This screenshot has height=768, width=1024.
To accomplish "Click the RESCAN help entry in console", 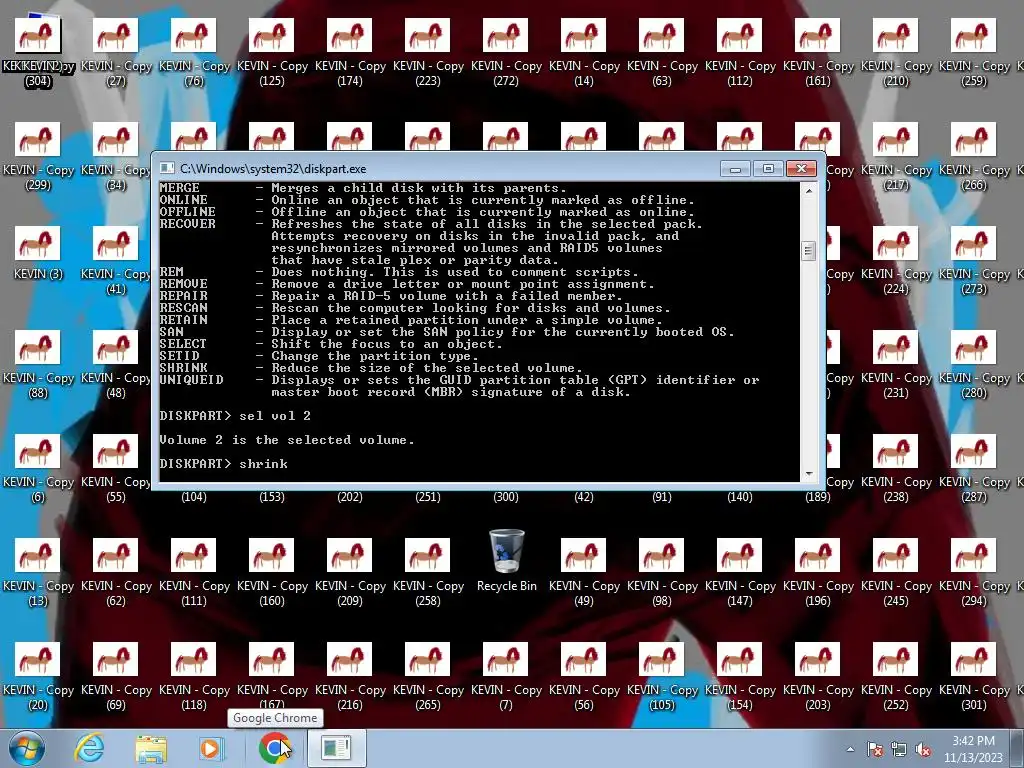I will (415, 308).
